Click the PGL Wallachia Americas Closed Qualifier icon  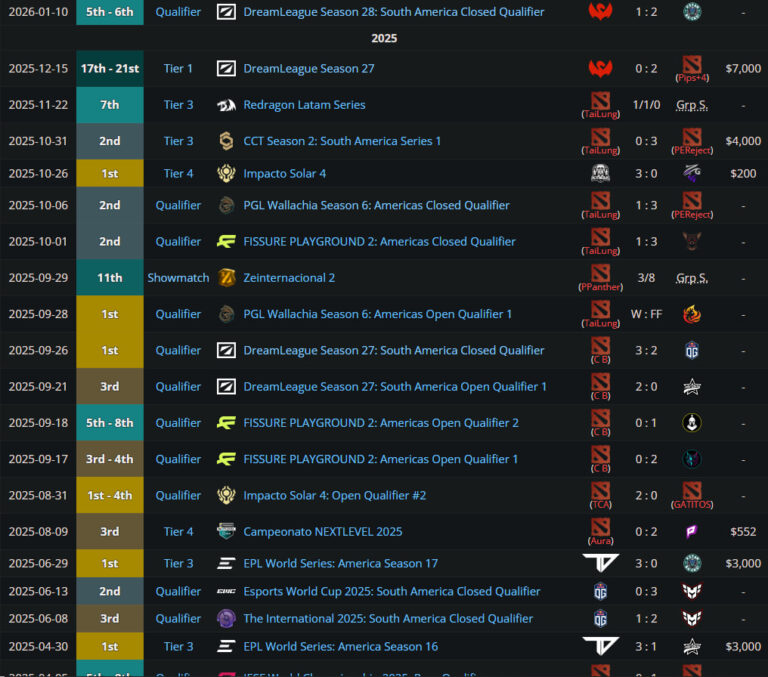tap(227, 206)
